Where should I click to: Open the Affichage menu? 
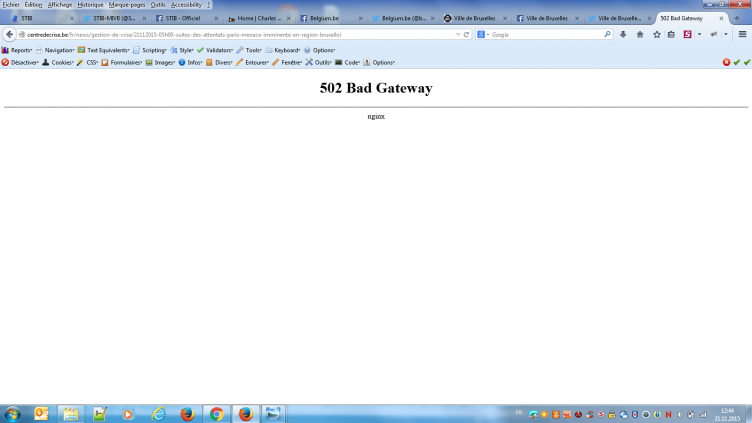click(x=60, y=4)
